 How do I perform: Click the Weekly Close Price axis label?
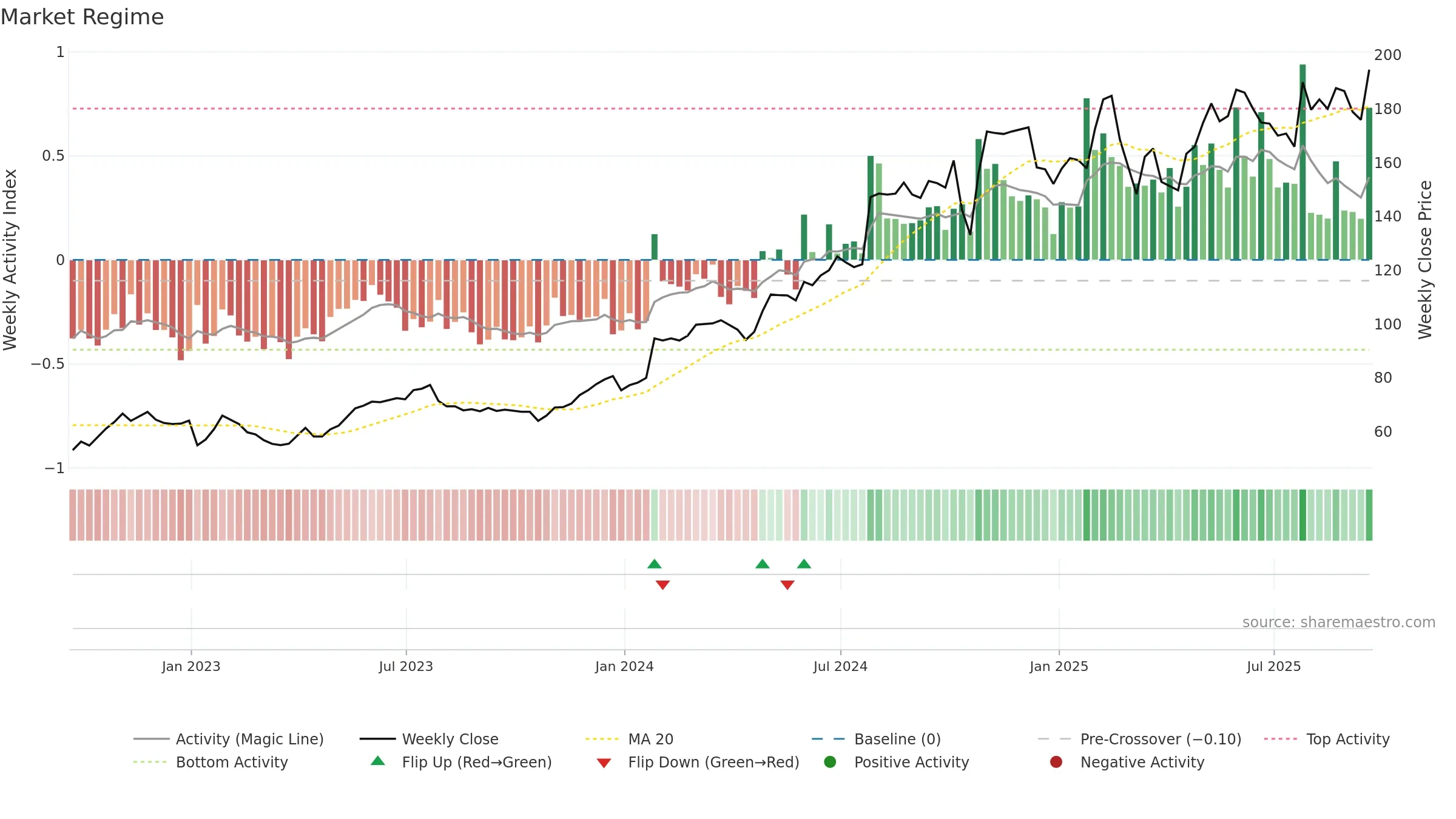(1424, 260)
